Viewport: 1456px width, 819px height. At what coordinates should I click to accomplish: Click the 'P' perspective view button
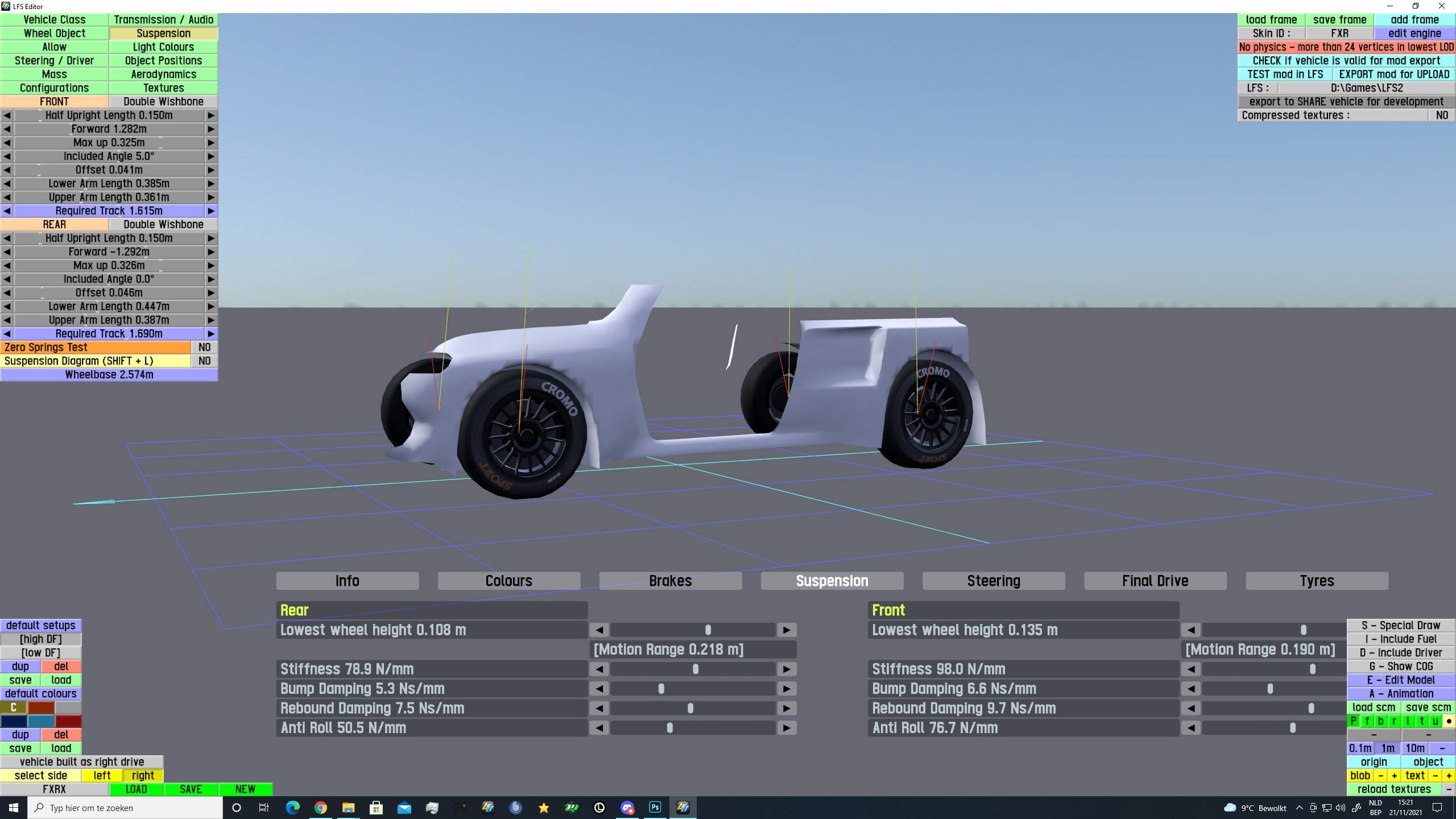[1354, 721]
